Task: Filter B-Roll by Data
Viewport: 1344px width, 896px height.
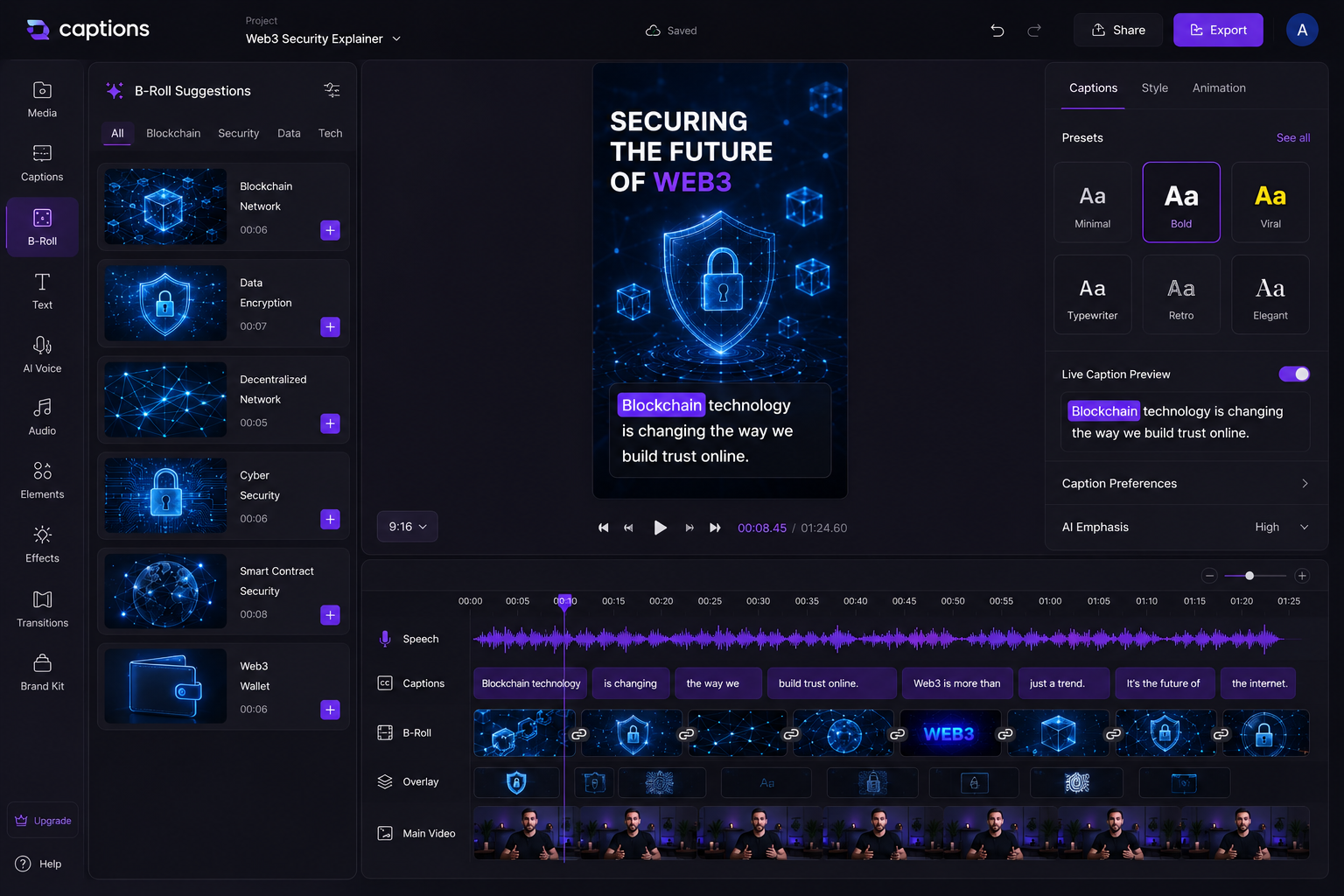Action: [289, 133]
